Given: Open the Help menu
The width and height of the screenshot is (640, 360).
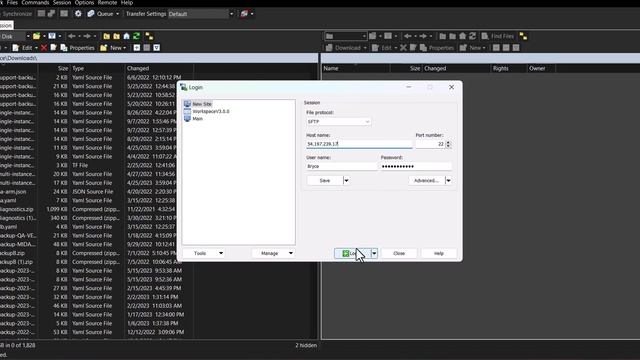Looking at the screenshot, I should (x=127, y=3).
